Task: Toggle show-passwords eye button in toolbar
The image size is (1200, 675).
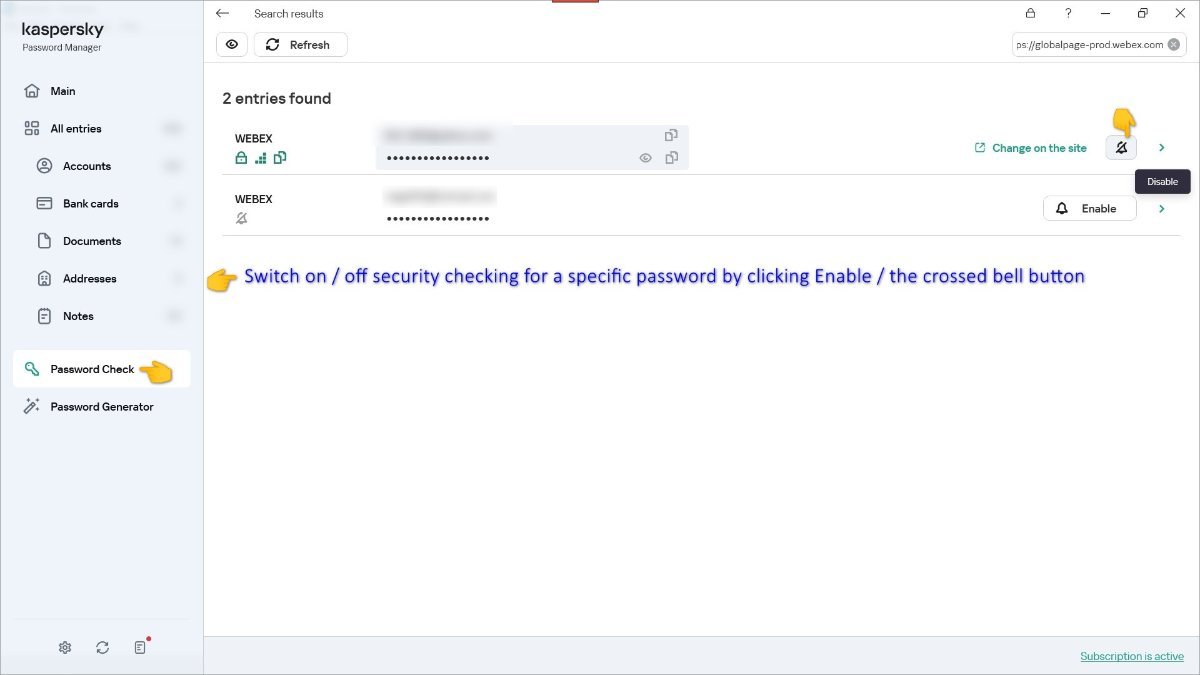Action: [232, 45]
